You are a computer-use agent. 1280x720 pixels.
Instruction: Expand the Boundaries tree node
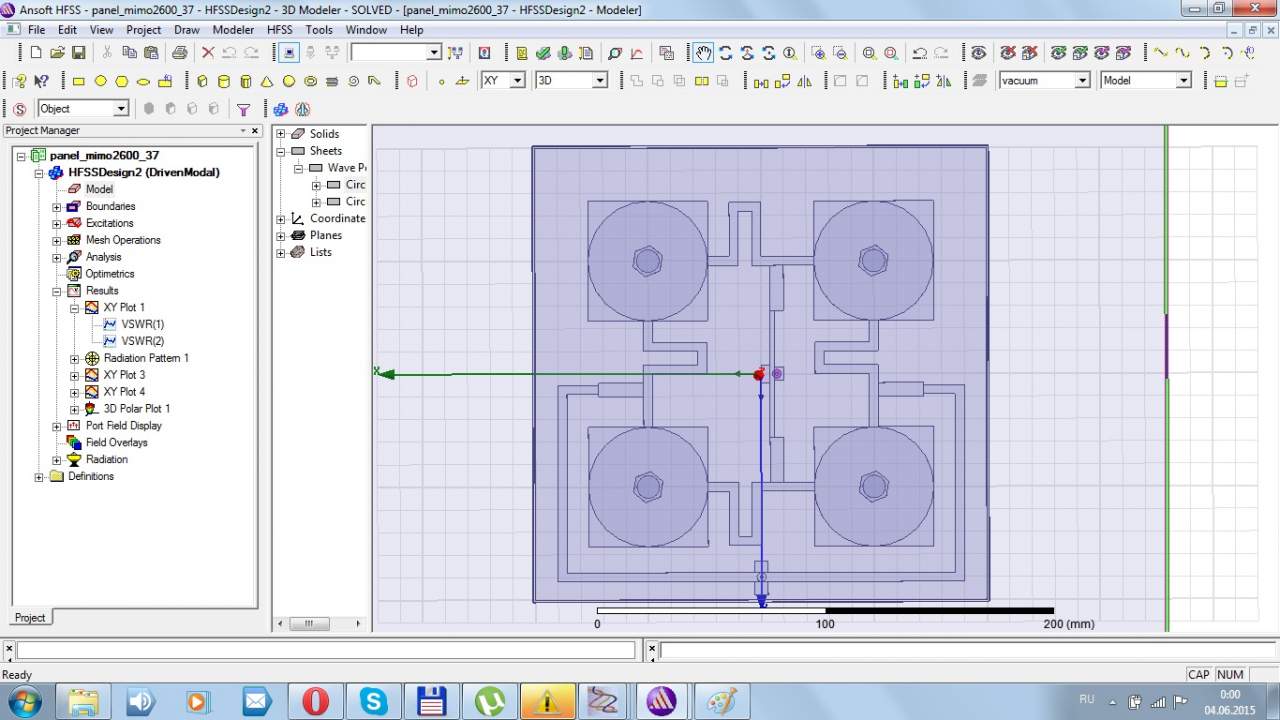coord(57,207)
